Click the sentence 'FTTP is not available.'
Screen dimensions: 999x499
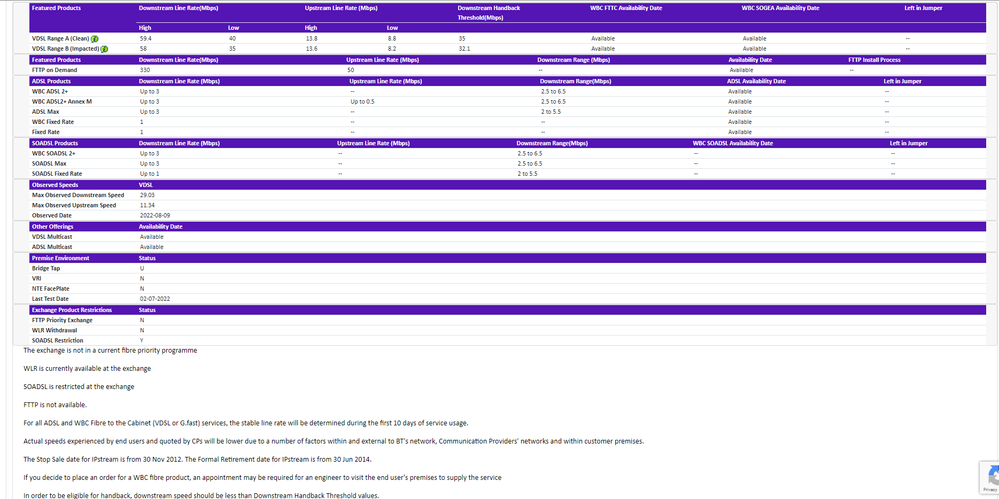pyautogui.click(x=55, y=405)
